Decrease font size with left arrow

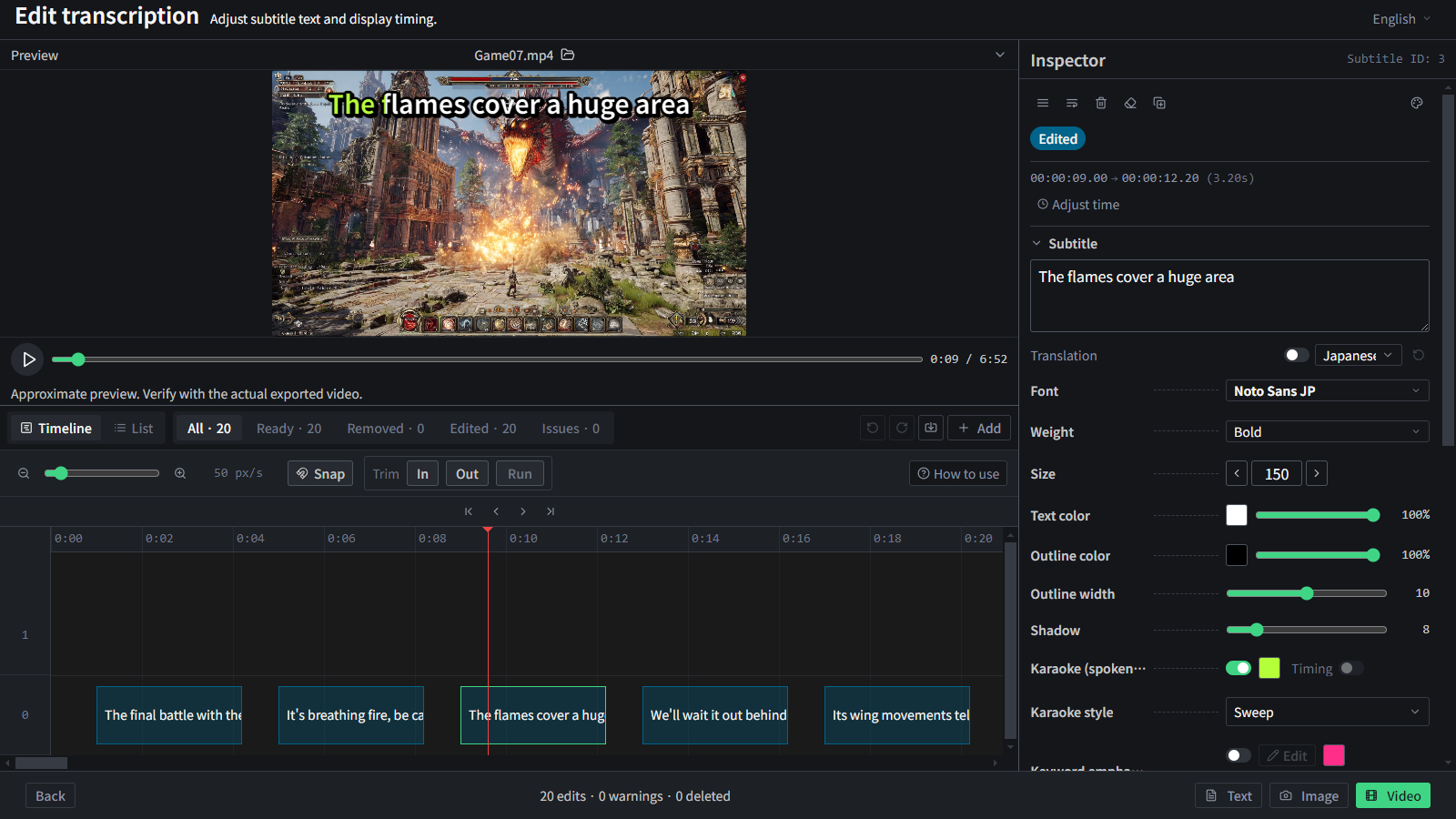tap(1237, 473)
